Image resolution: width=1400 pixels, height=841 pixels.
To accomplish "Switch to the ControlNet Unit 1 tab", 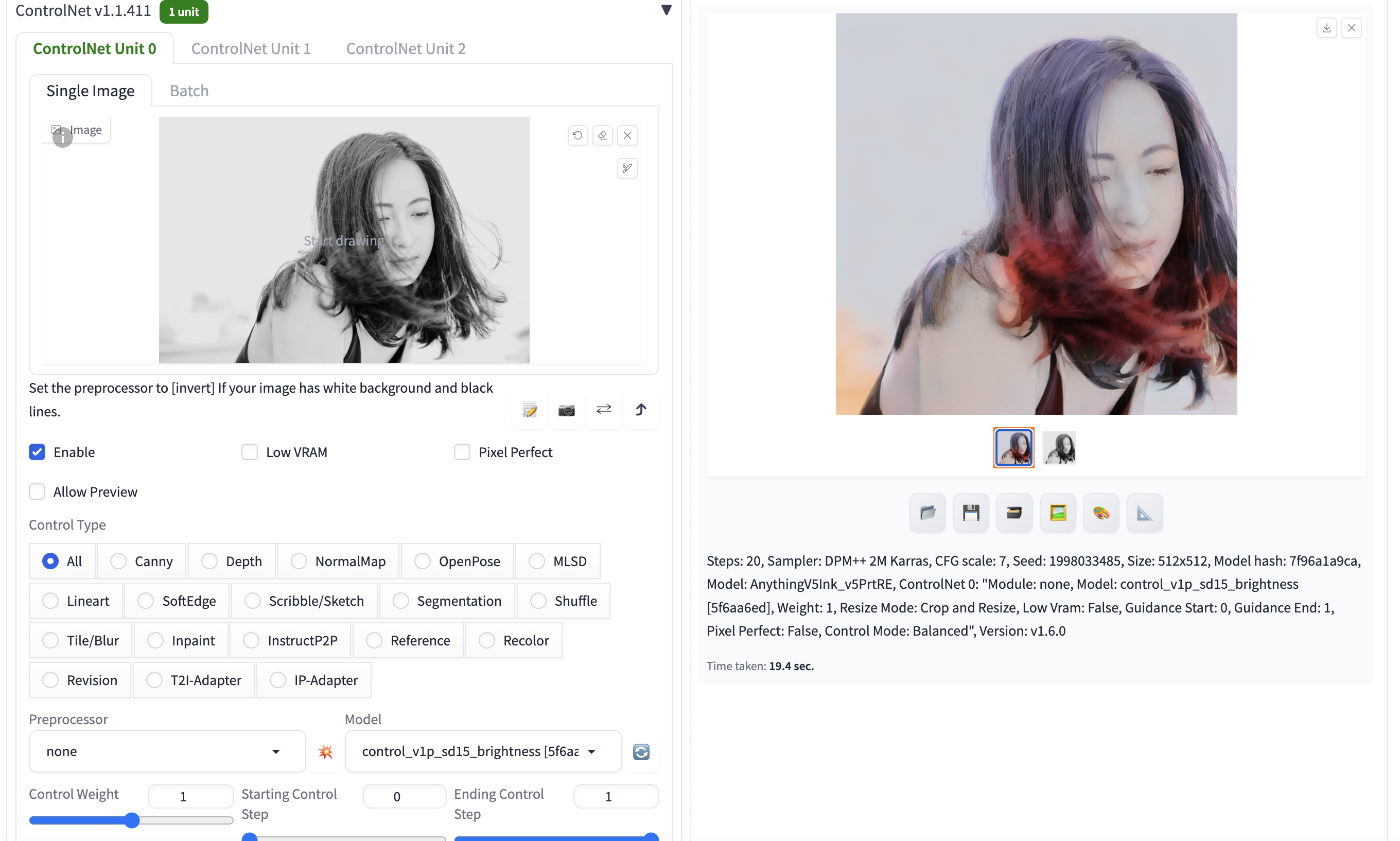I will pyautogui.click(x=251, y=49).
